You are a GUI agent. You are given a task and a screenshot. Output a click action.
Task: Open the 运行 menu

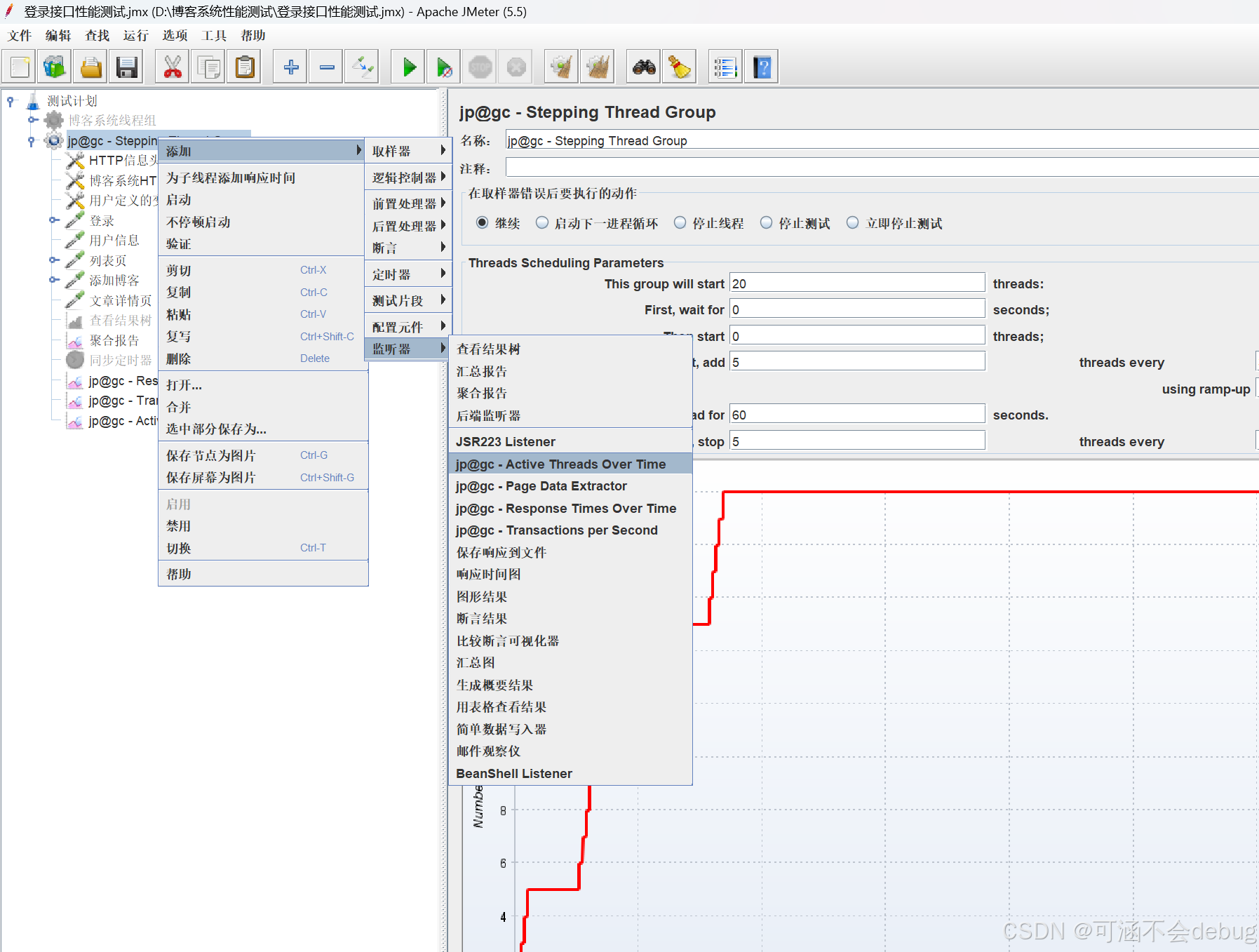tap(135, 35)
